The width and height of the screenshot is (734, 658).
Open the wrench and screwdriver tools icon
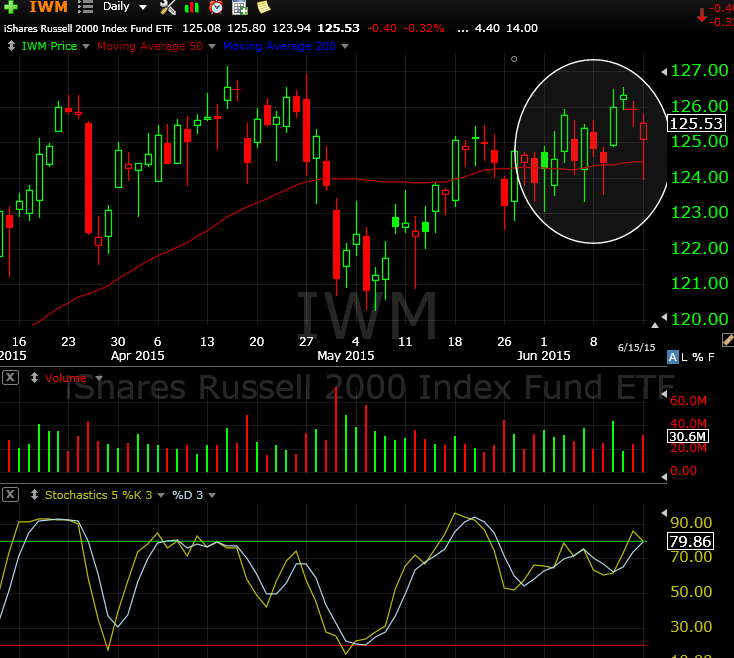tap(168, 7)
